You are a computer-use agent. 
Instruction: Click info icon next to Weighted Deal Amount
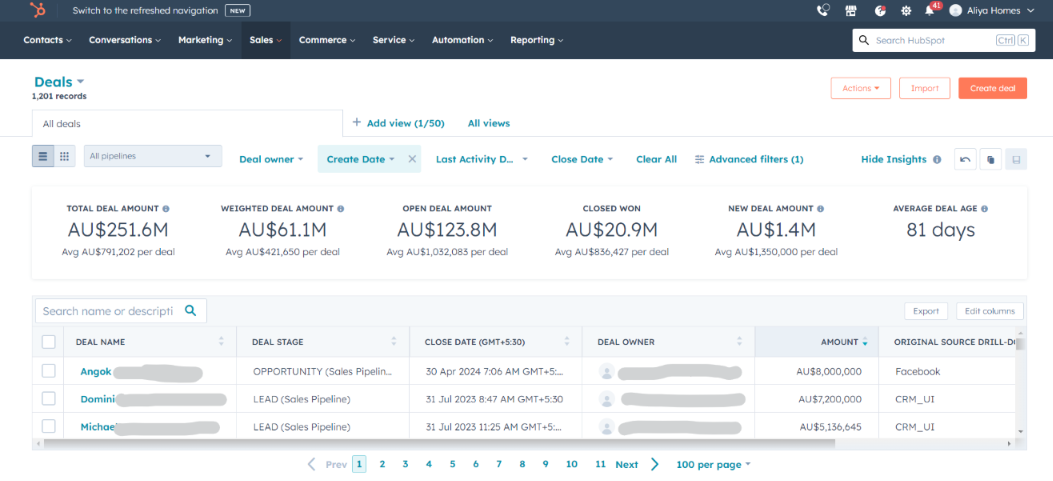[x=340, y=209]
